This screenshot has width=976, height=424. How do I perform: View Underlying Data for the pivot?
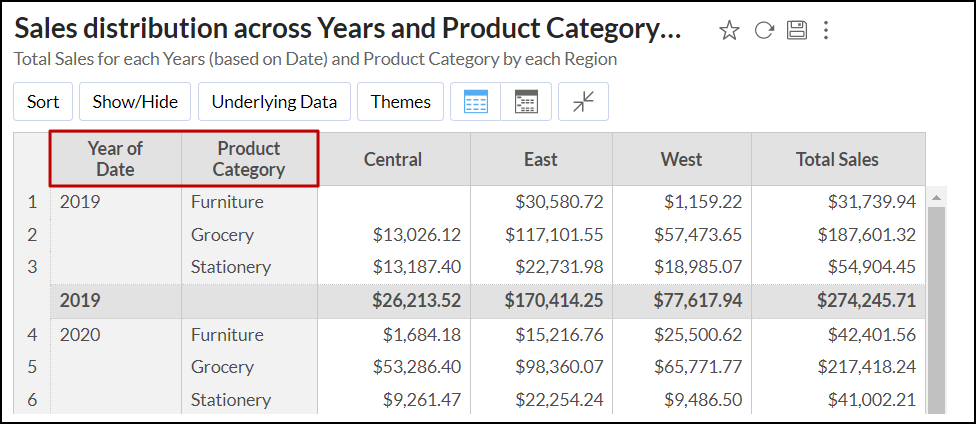pyautogui.click(x=274, y=102)
